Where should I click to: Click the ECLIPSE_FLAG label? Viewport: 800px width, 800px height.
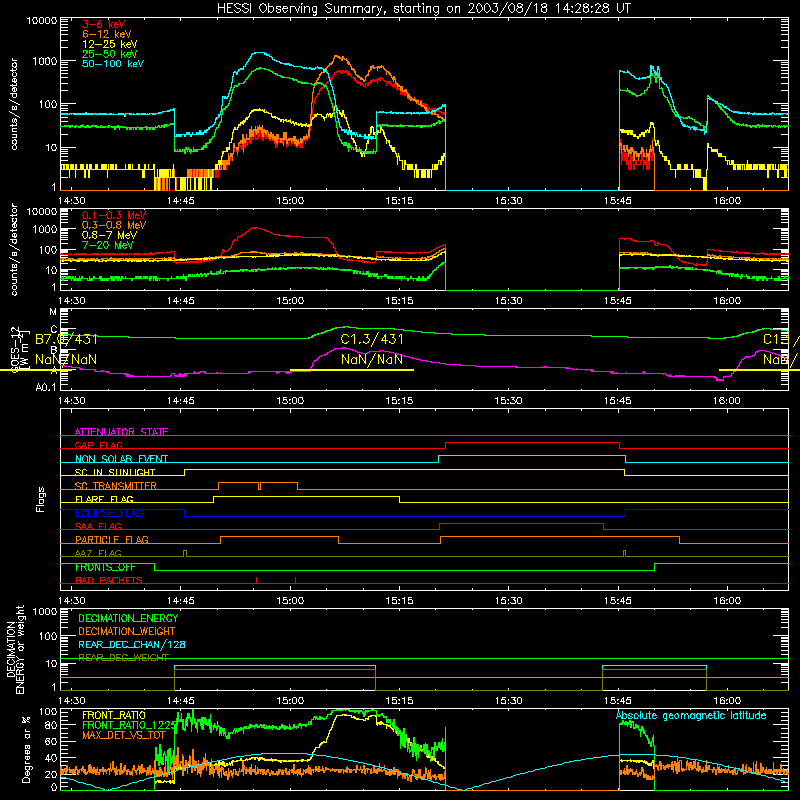[109, 513]
